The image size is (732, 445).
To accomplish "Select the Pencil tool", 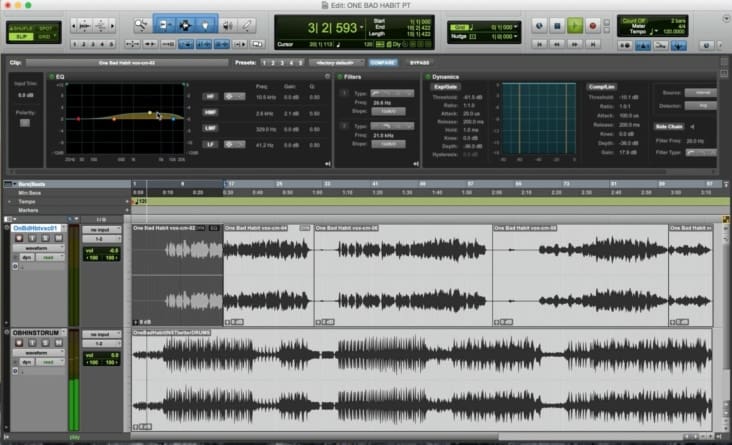I will [x=246, y=25].
